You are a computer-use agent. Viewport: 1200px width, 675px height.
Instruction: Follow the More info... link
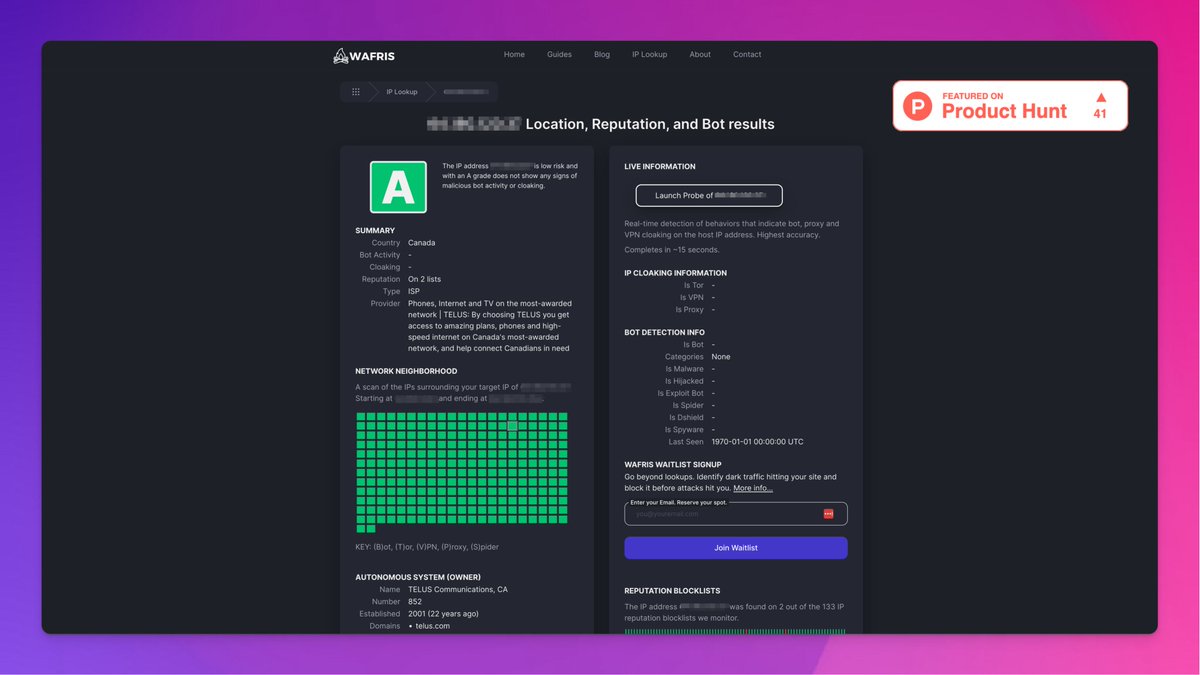753,488
